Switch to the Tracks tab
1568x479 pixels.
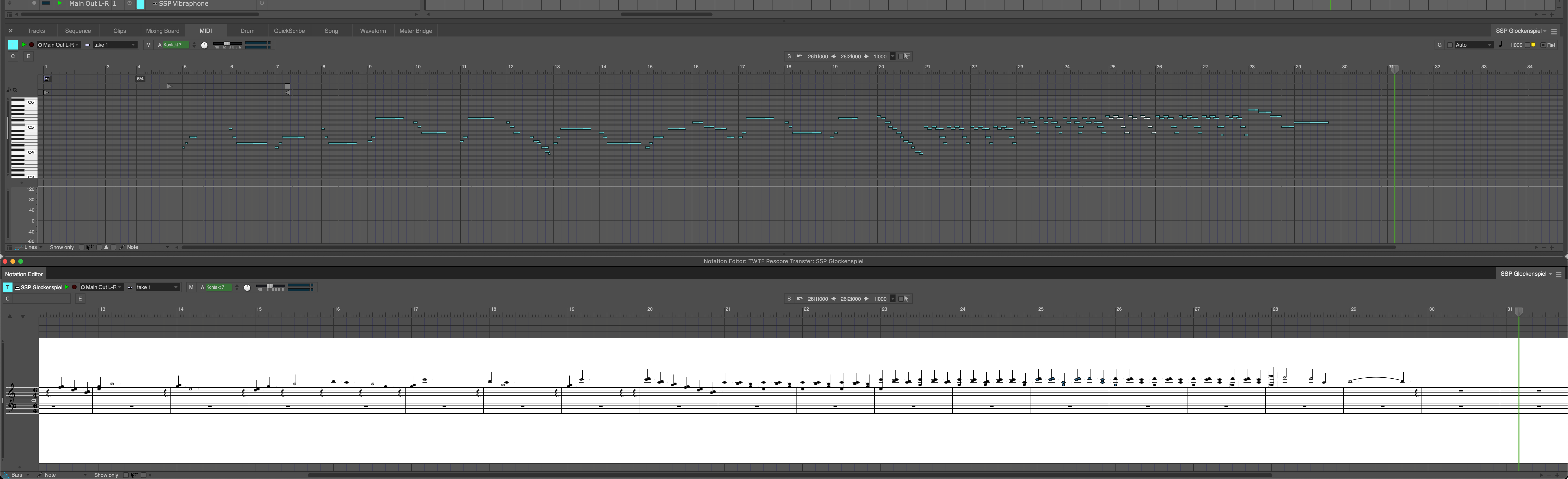[36, 30]
